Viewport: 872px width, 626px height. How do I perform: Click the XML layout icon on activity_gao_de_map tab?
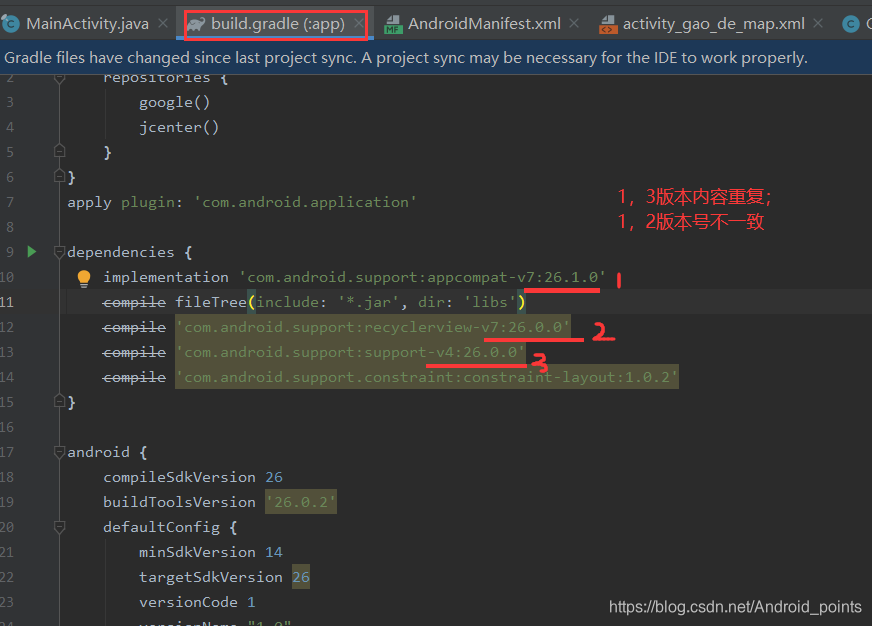[x=608, y=24]
